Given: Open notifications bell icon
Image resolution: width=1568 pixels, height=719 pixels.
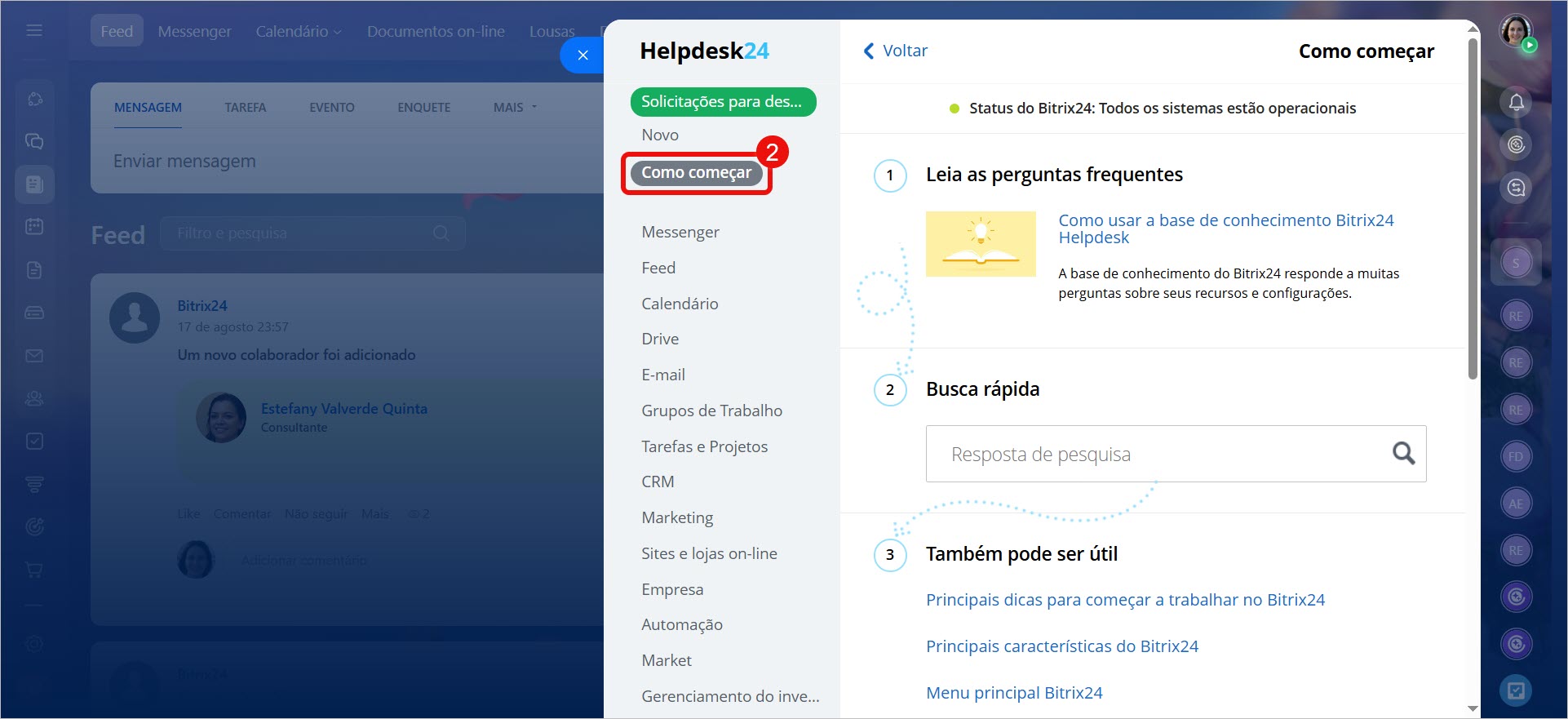Looking at the screenshot, I should 1516,102.
